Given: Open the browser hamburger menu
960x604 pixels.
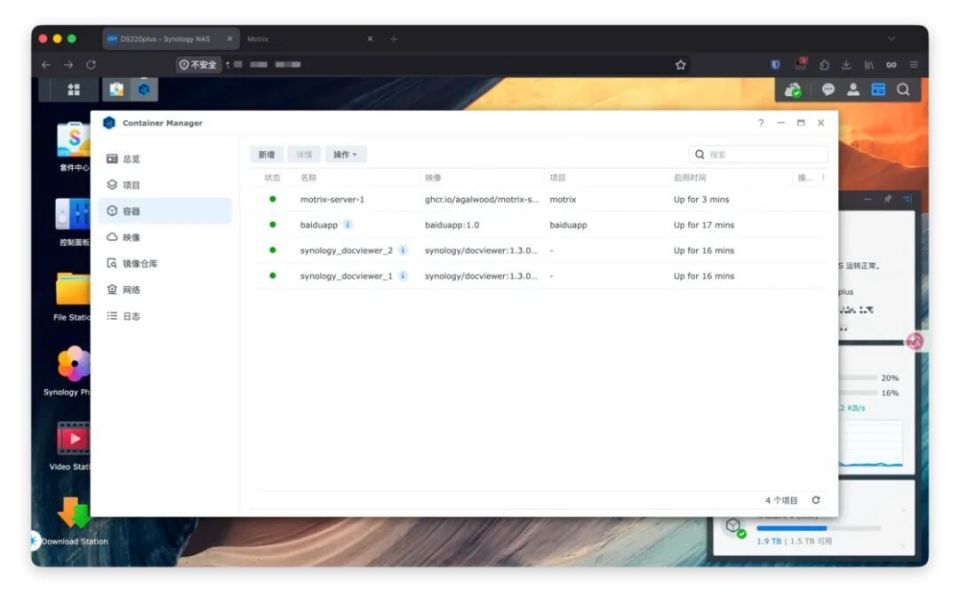Looking at the screenshot, I should pyautogui.click(x=913, y=64).
